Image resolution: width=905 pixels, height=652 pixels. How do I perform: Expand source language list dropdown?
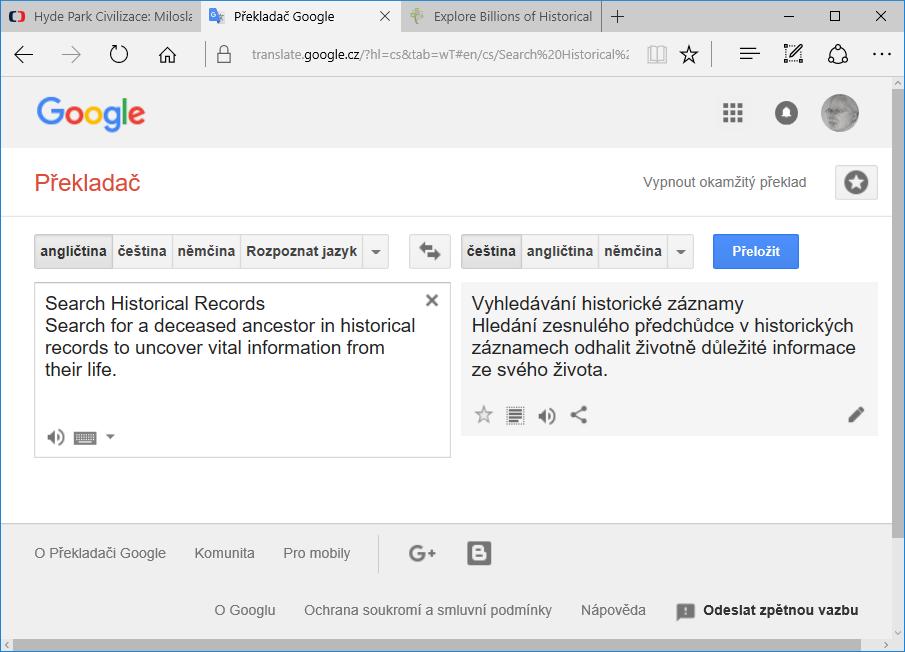coord(376,252)
